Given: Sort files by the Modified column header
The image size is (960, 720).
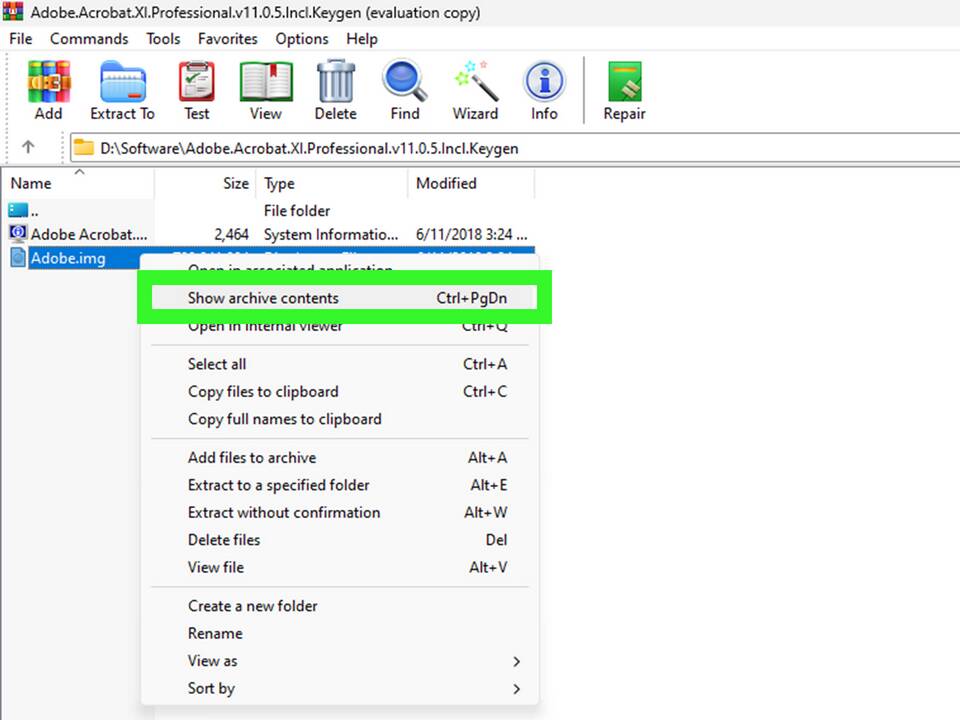Looking at the screenshot, I should click(x=446, y=183).
